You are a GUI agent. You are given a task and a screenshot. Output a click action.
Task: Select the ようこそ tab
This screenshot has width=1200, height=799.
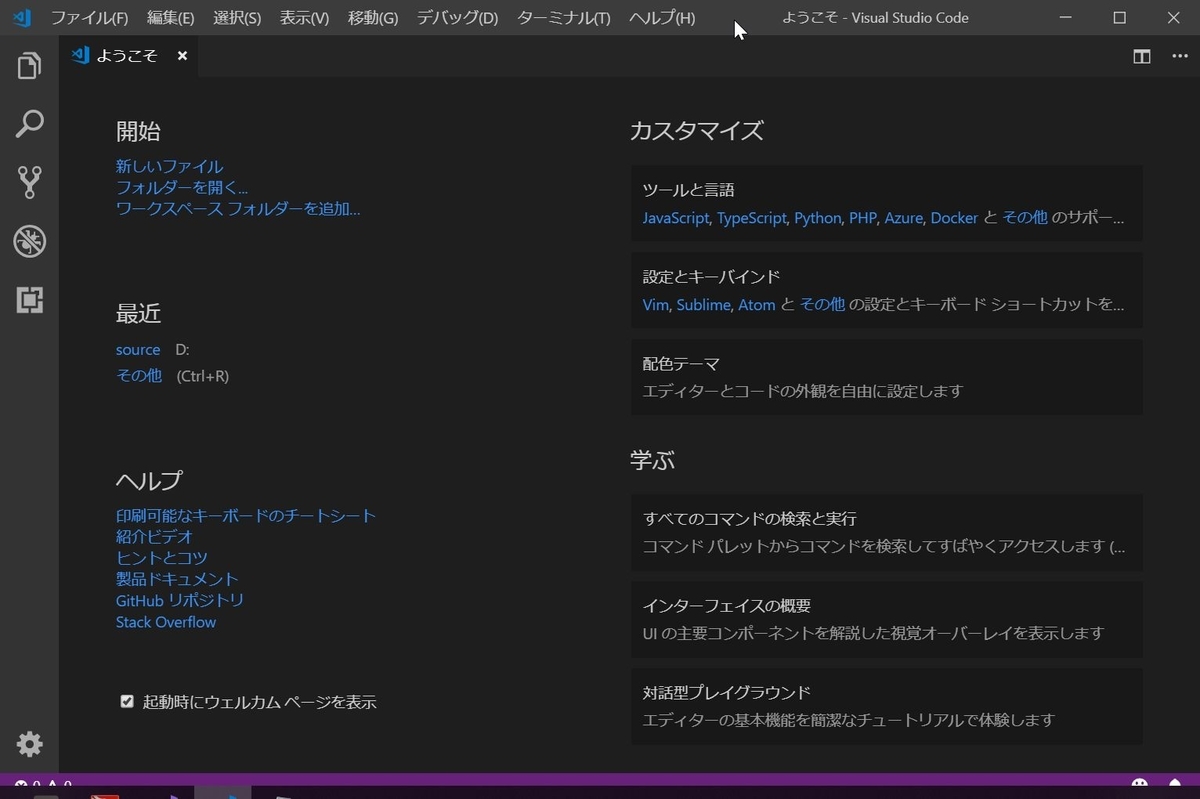[x=128, y=56]
